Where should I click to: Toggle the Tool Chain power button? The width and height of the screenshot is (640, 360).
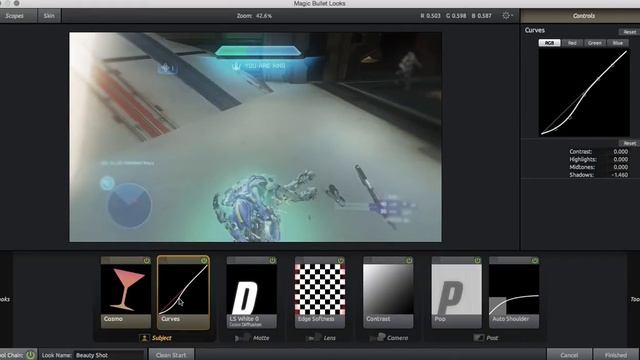pyautogui.click(x=30, y=355)
